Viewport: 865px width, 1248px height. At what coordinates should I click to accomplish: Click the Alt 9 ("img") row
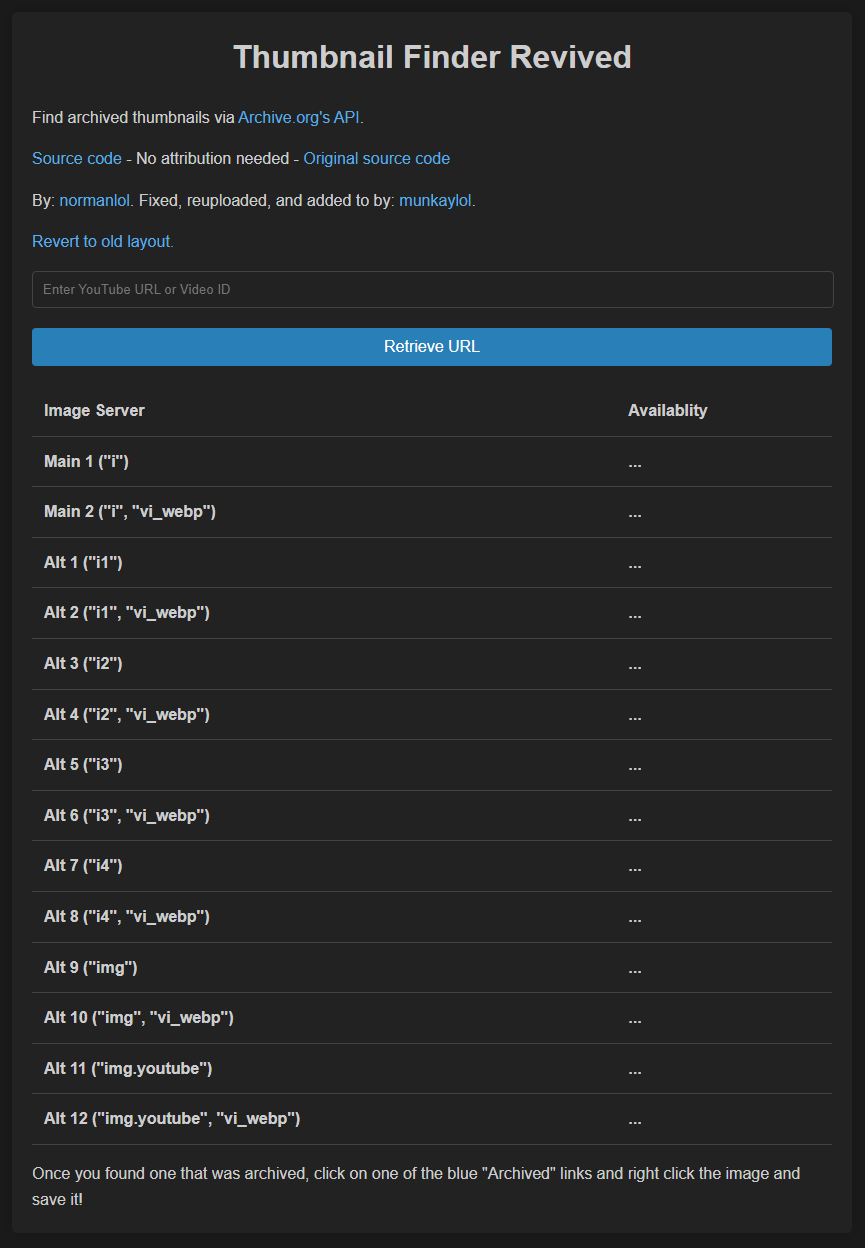point(92,967)
